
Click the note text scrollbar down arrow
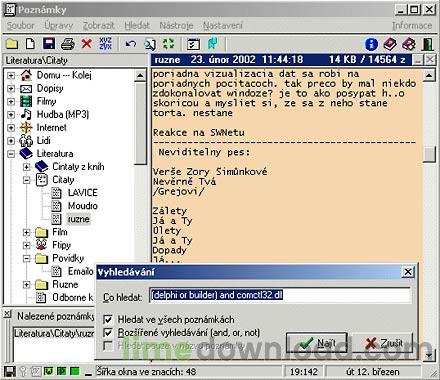pyautogui.click(x=429, y=356)
